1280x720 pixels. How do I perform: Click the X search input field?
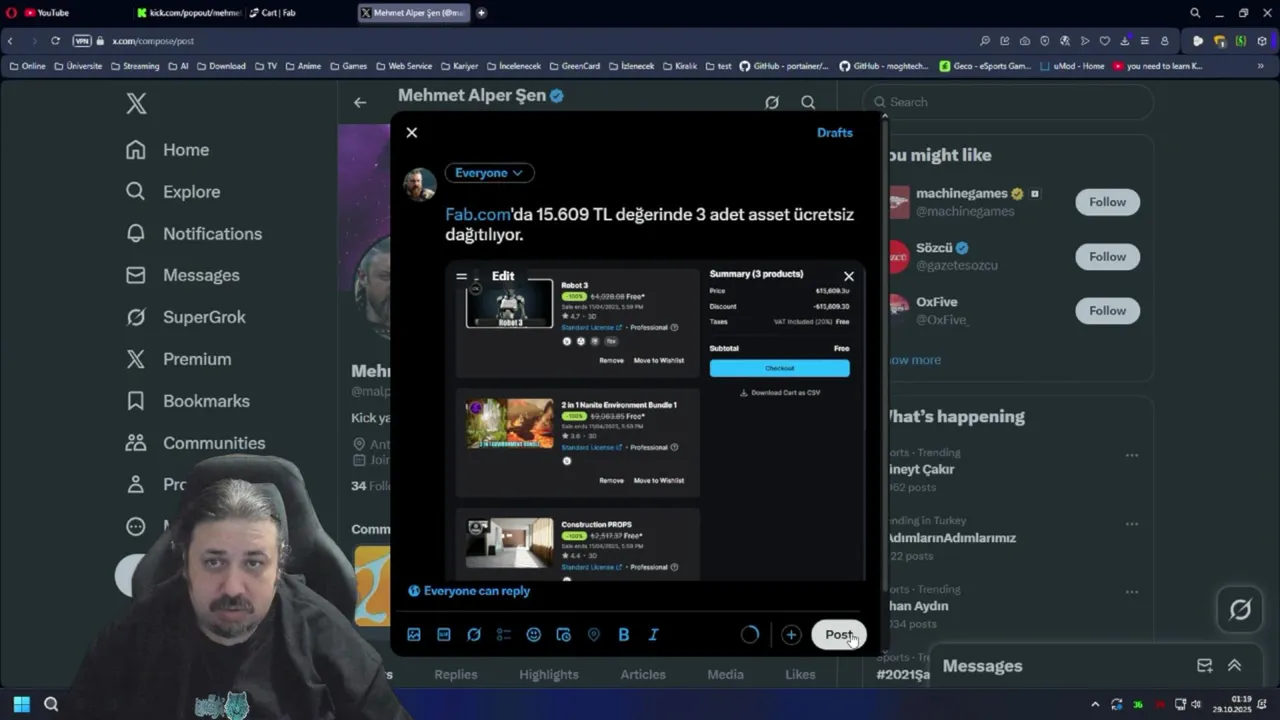pos(1010,102)
